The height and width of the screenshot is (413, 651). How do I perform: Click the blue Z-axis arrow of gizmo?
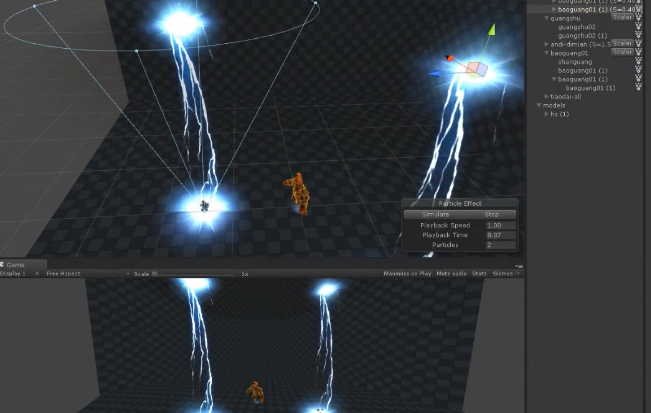point(434,73)
